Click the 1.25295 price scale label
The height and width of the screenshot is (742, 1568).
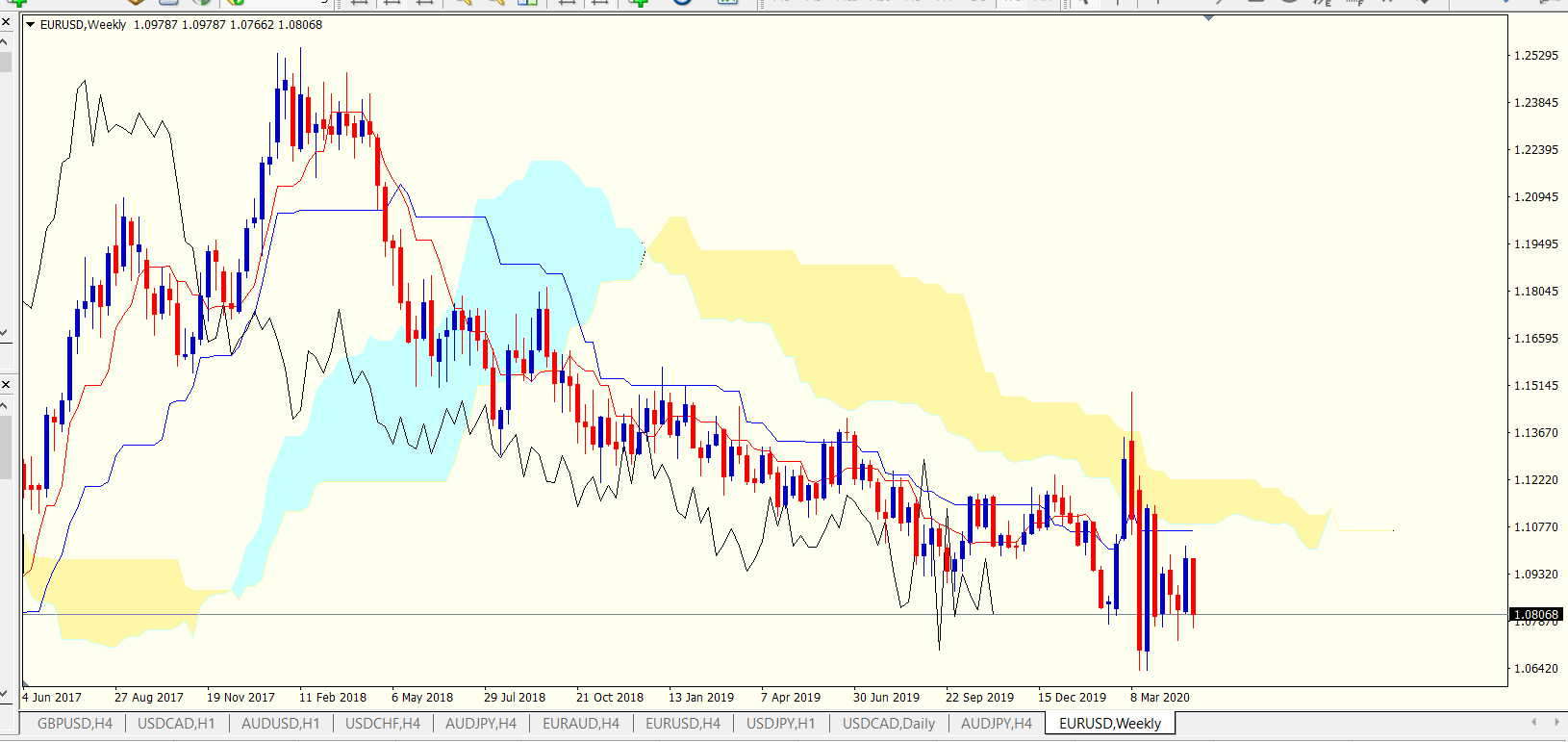(1536, 56)
